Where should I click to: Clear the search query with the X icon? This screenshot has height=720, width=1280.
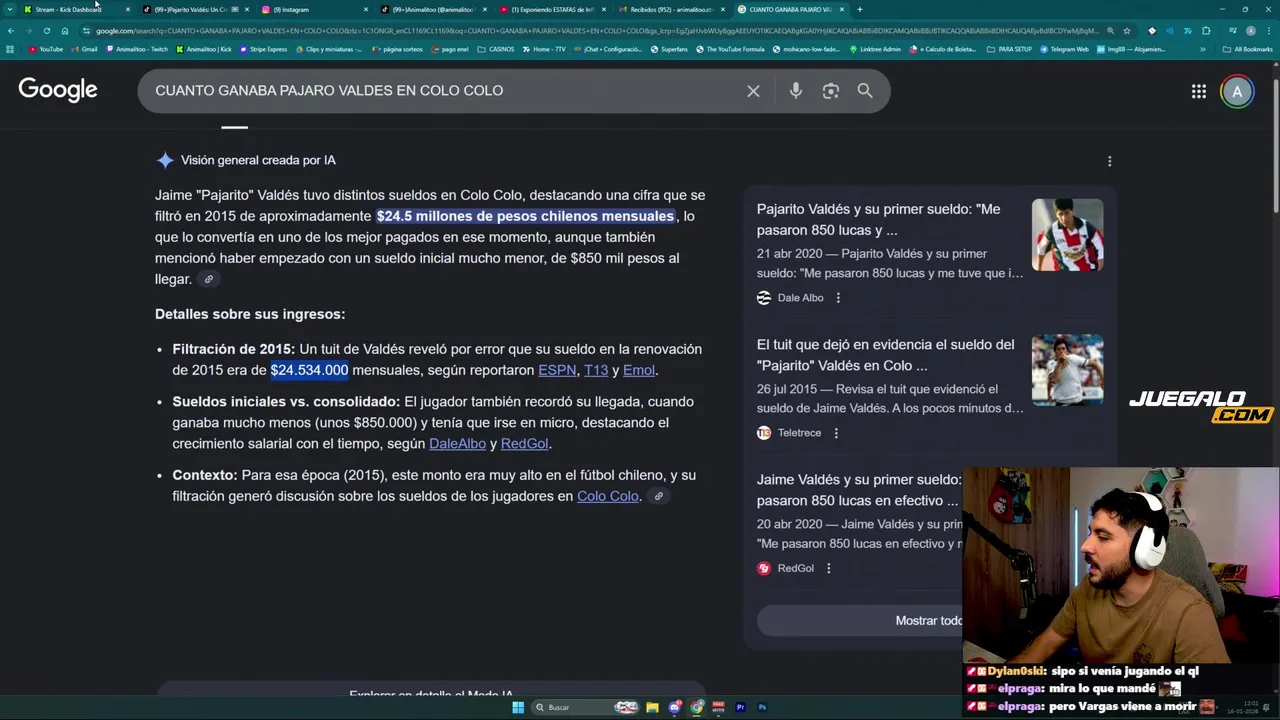click(753, 91)
